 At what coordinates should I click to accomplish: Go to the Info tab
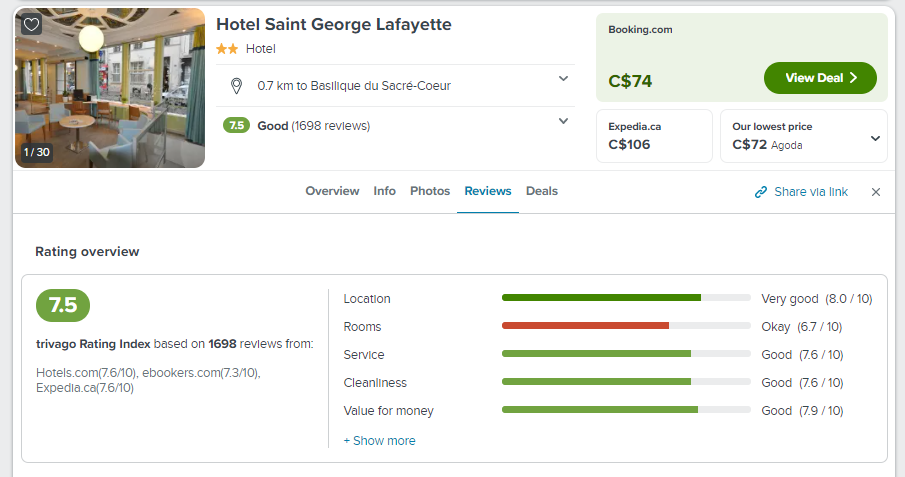click(385, 191)
